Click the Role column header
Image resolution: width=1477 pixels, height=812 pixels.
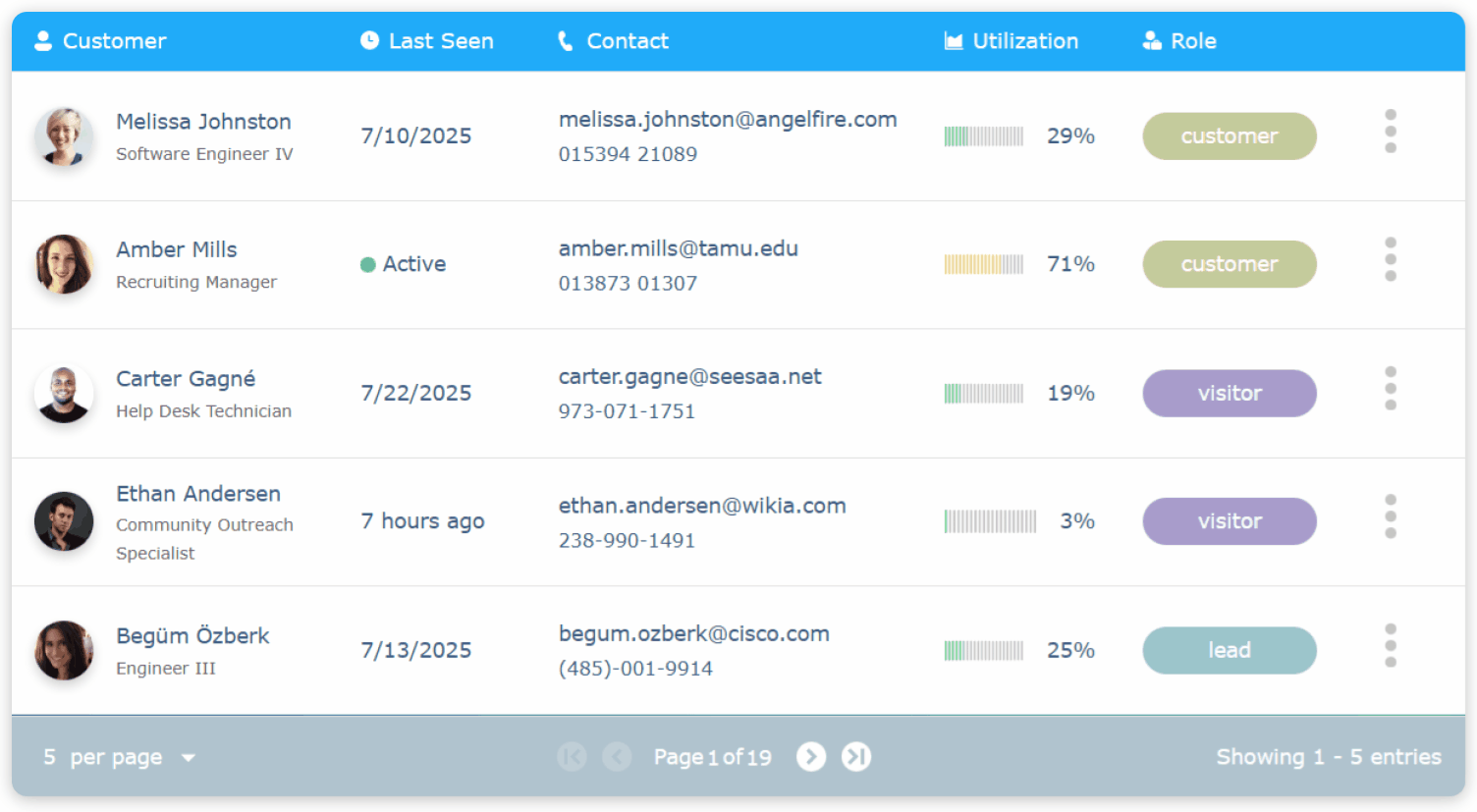(1192, 41)
